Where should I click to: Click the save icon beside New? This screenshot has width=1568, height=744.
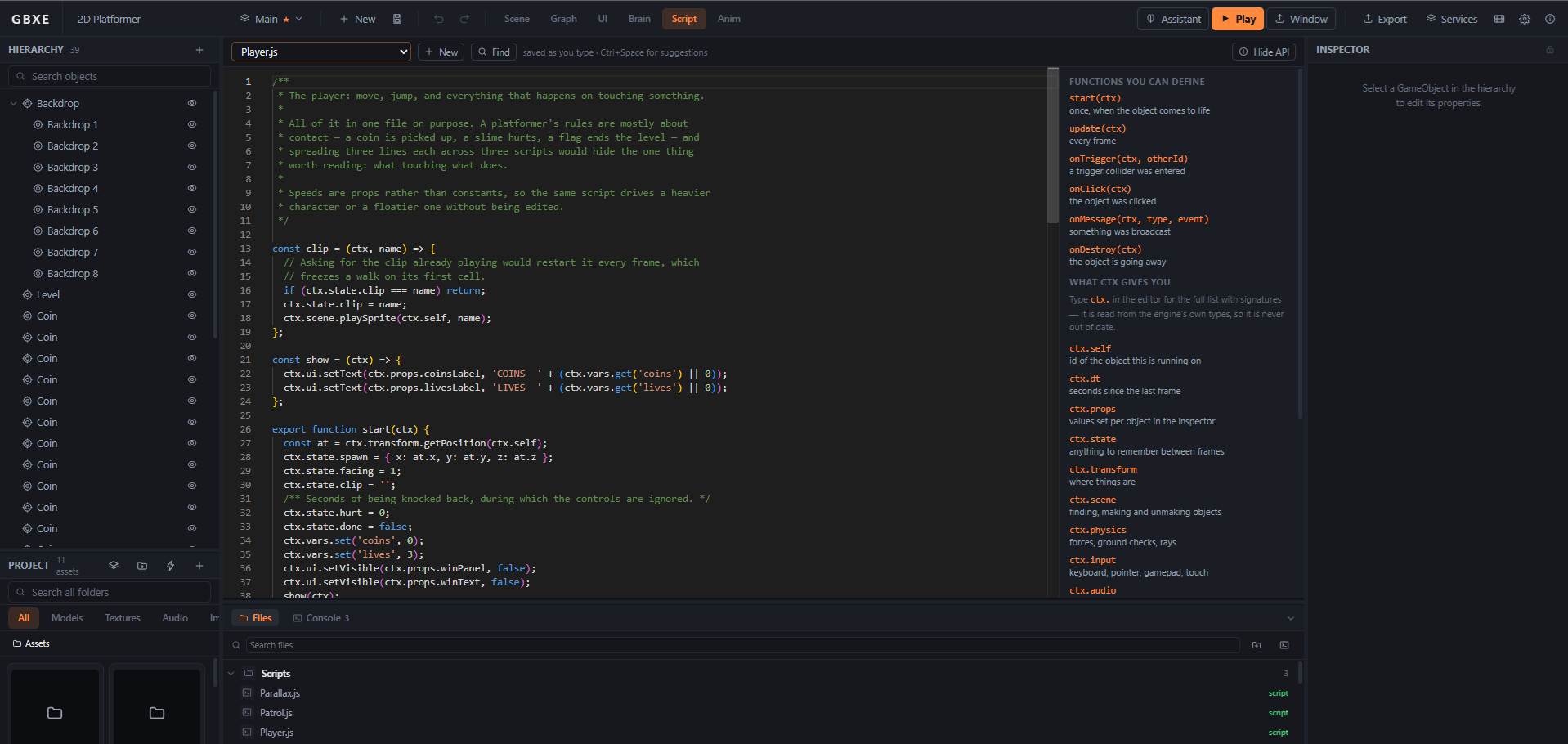(397, 19)
